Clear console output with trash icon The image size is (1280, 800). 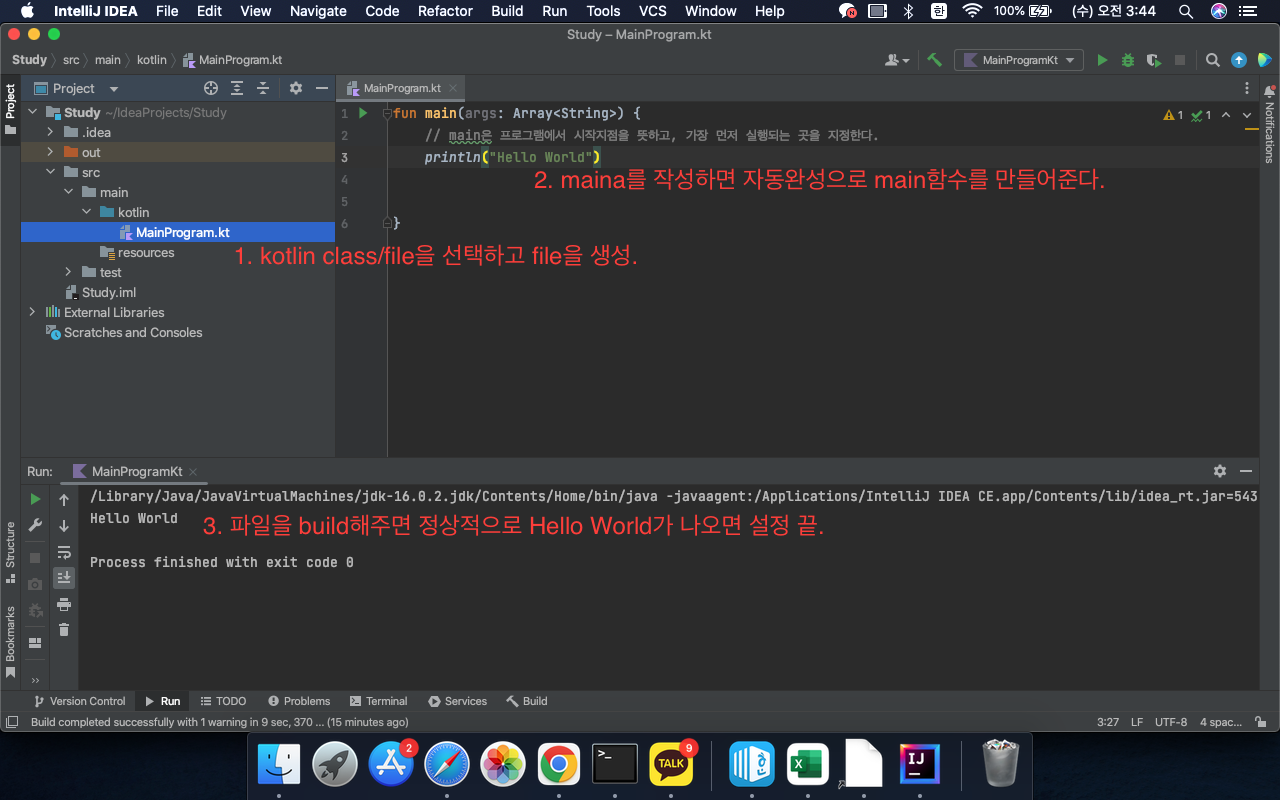click(64, 630)
